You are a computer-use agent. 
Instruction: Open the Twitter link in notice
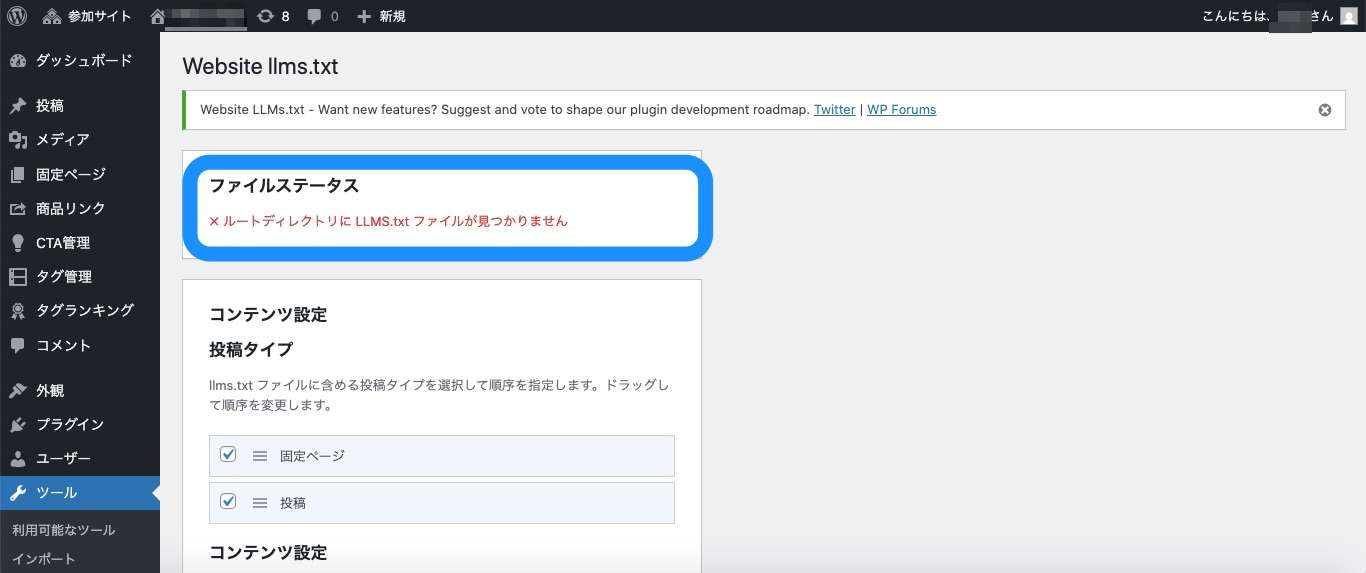835,110
